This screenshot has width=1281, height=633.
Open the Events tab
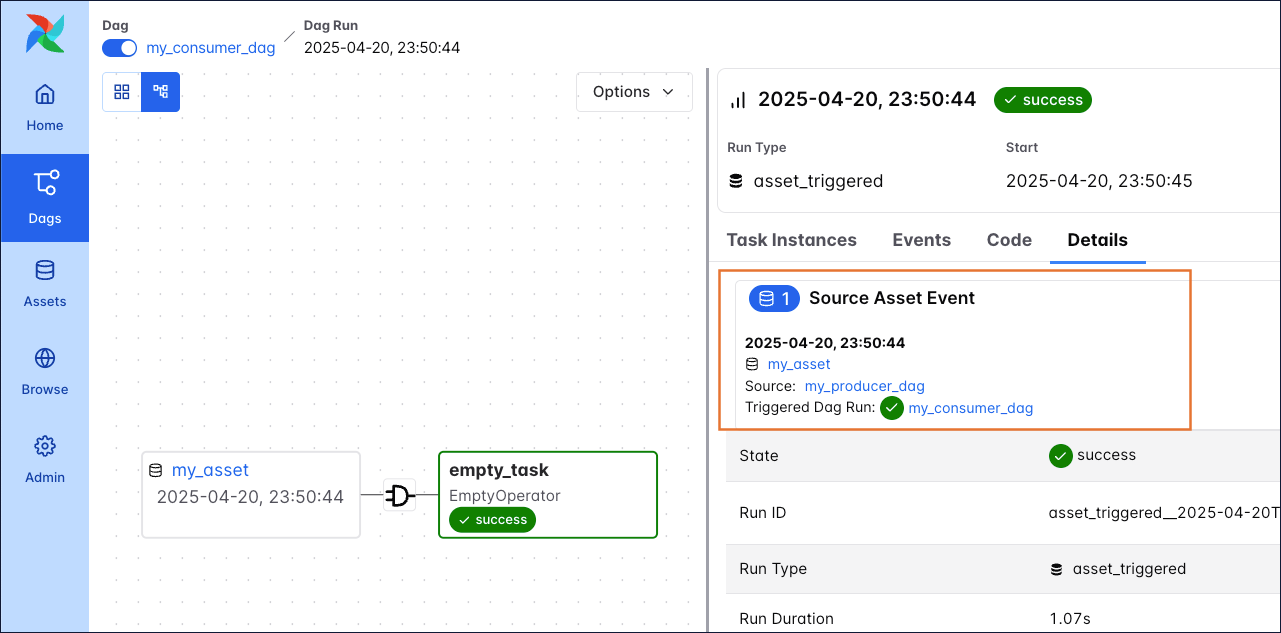pyautogui.click(x=921, y=240)
